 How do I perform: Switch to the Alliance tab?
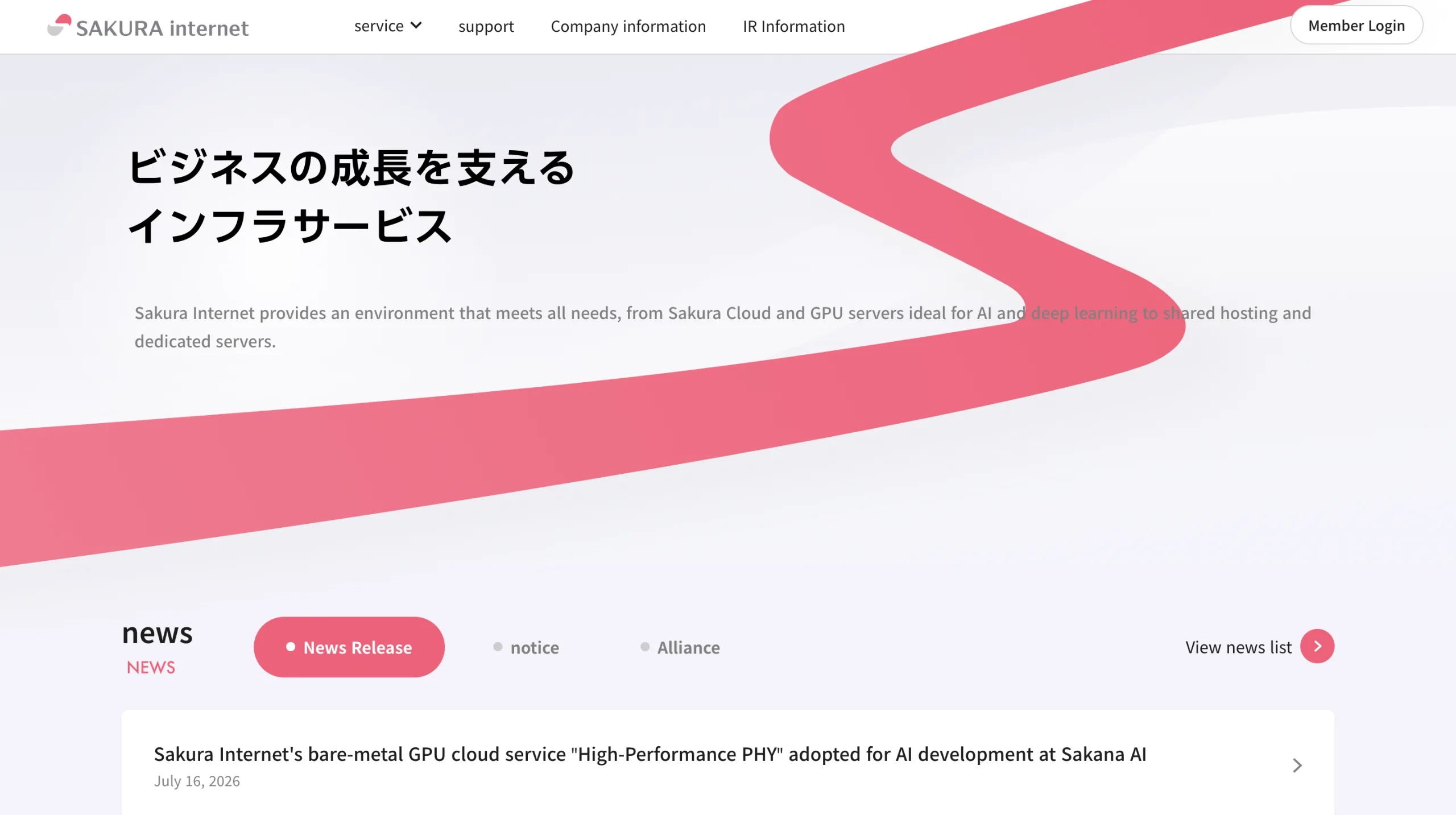pos(680,648)
